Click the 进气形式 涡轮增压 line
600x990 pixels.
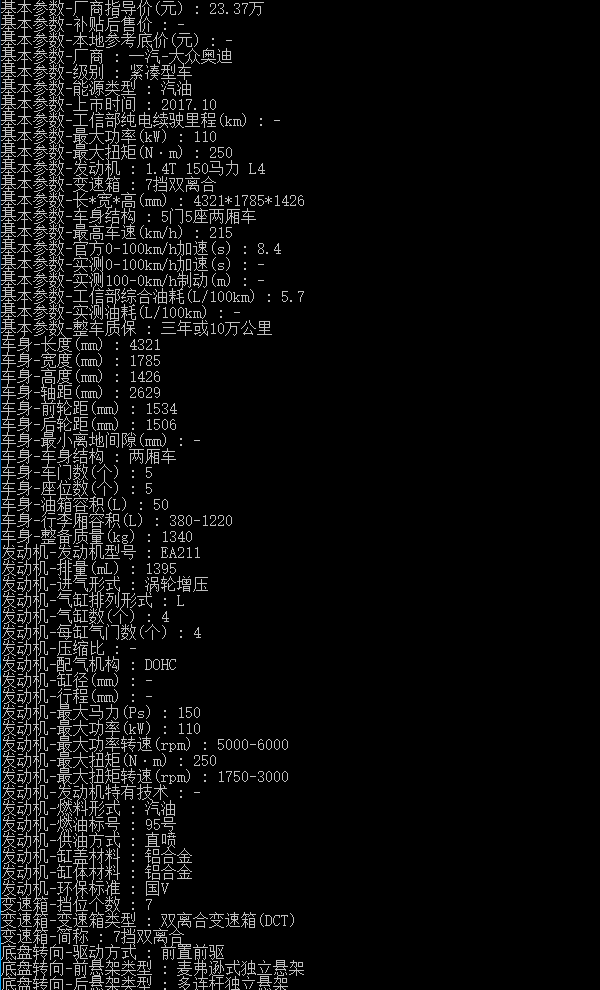click(104, 585)
